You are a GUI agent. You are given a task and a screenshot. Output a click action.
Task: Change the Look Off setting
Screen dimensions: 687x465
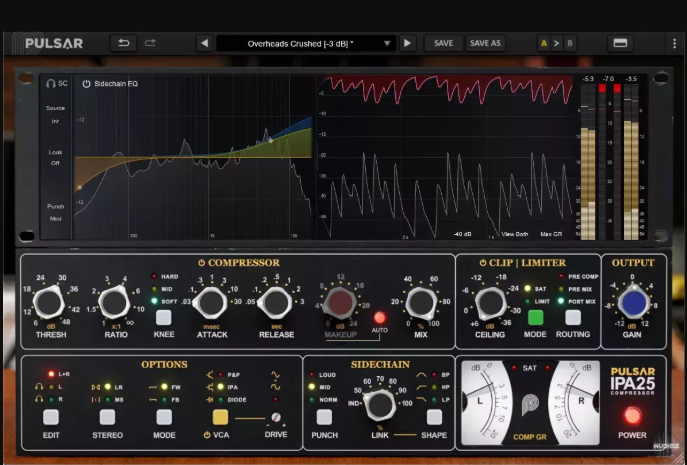tap(56, 158)
